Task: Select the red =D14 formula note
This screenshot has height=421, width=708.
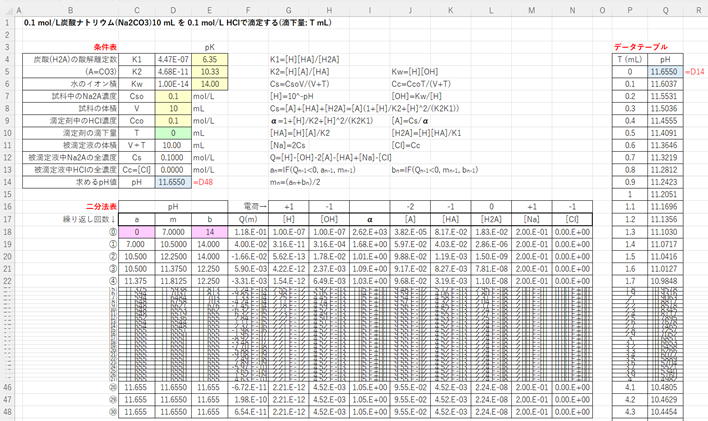Action: (x=694, y=72)
